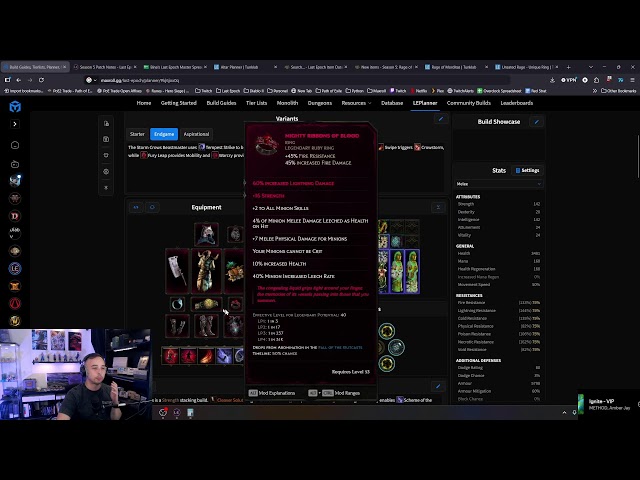Click third flame skill icon
Viewport: 640px width, 480px height.
pyautogui.click(x=207, y=356)
